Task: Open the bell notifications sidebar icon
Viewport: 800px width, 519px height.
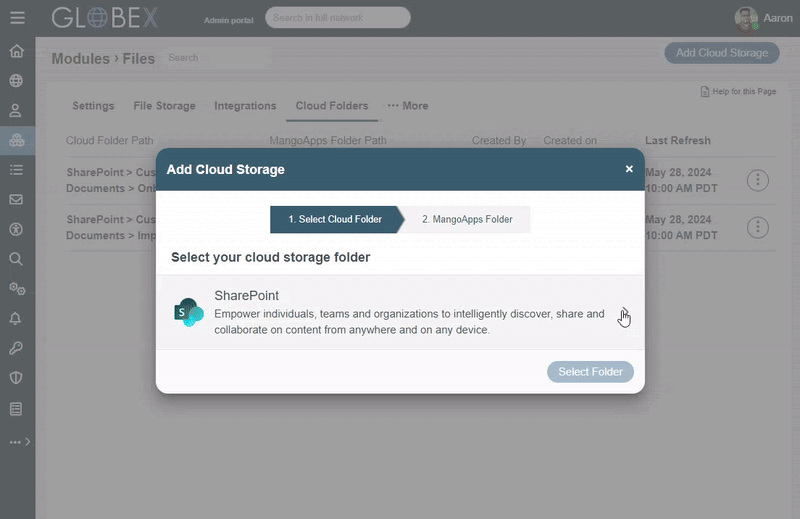Action: pos(16,318)
